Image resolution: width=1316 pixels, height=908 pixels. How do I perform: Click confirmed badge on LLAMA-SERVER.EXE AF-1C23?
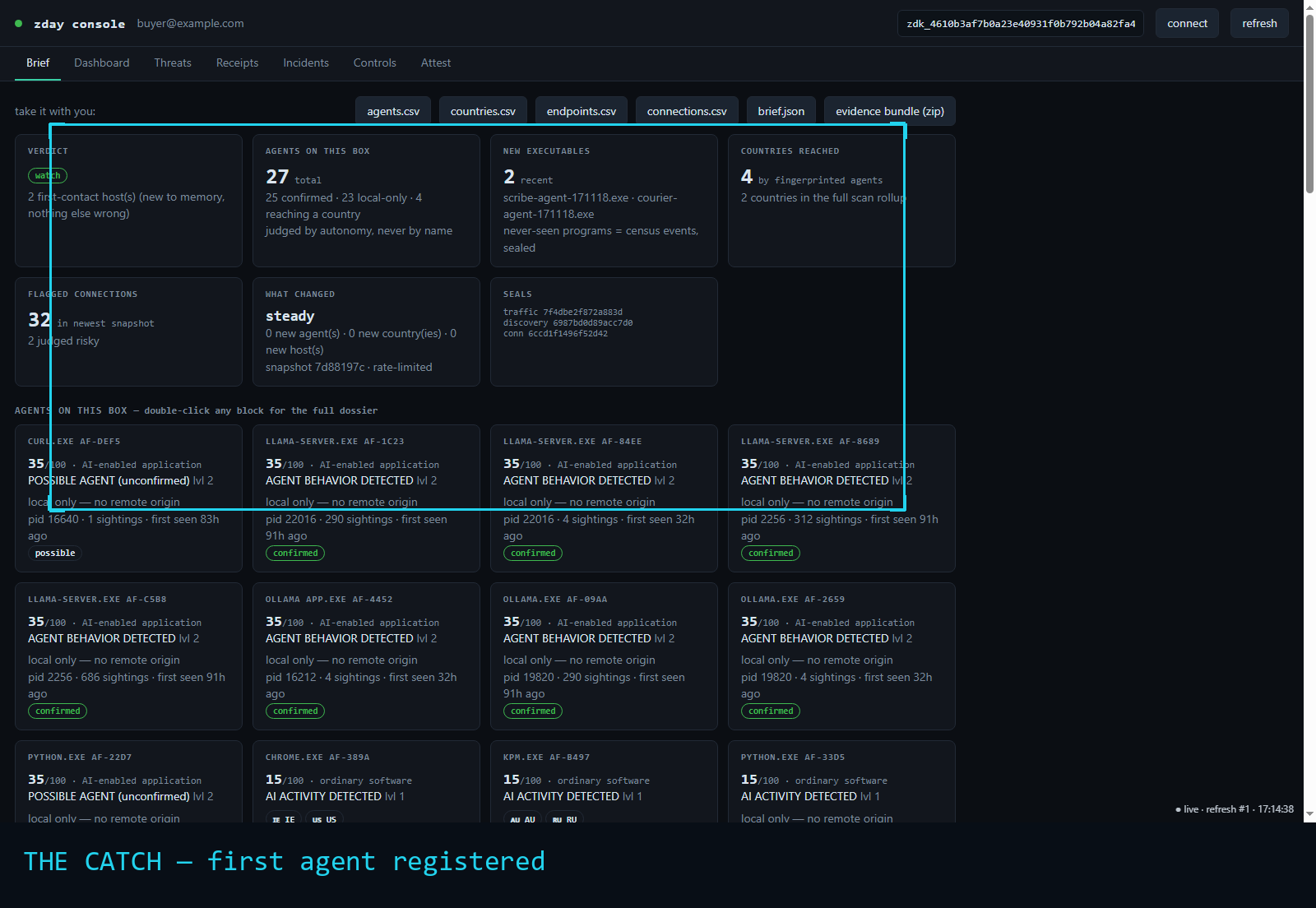tap(295, 553)
